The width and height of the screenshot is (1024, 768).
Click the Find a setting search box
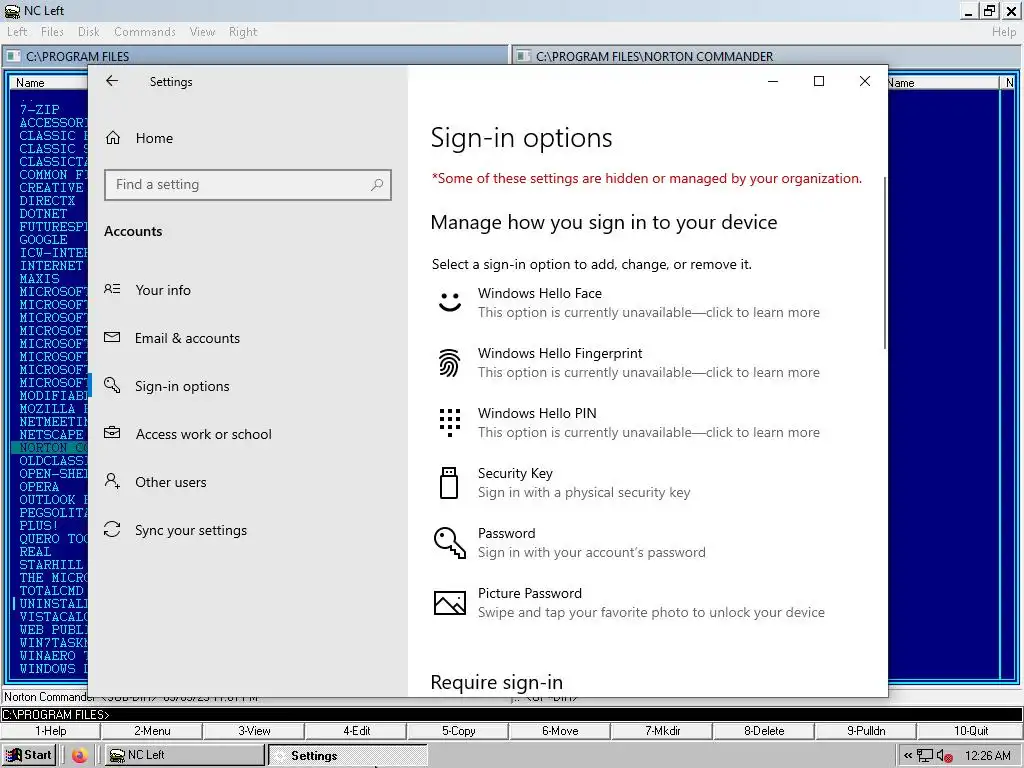(248, 185)
